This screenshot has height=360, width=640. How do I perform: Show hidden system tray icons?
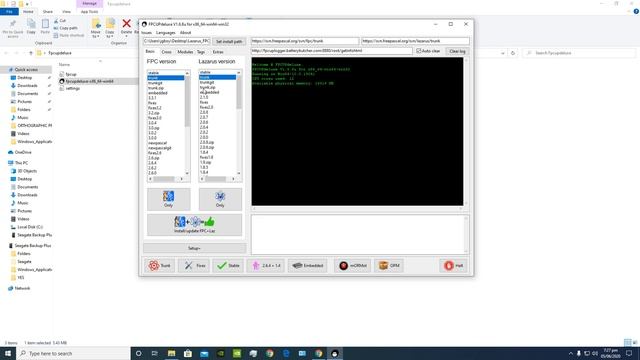click(x=571, y=353)
